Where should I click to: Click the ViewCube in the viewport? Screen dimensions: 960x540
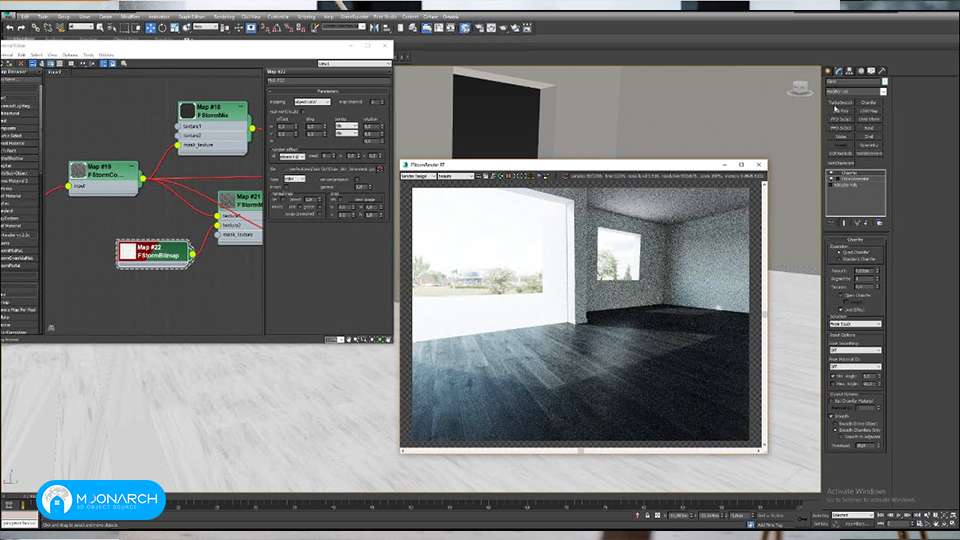coord(800,89)
